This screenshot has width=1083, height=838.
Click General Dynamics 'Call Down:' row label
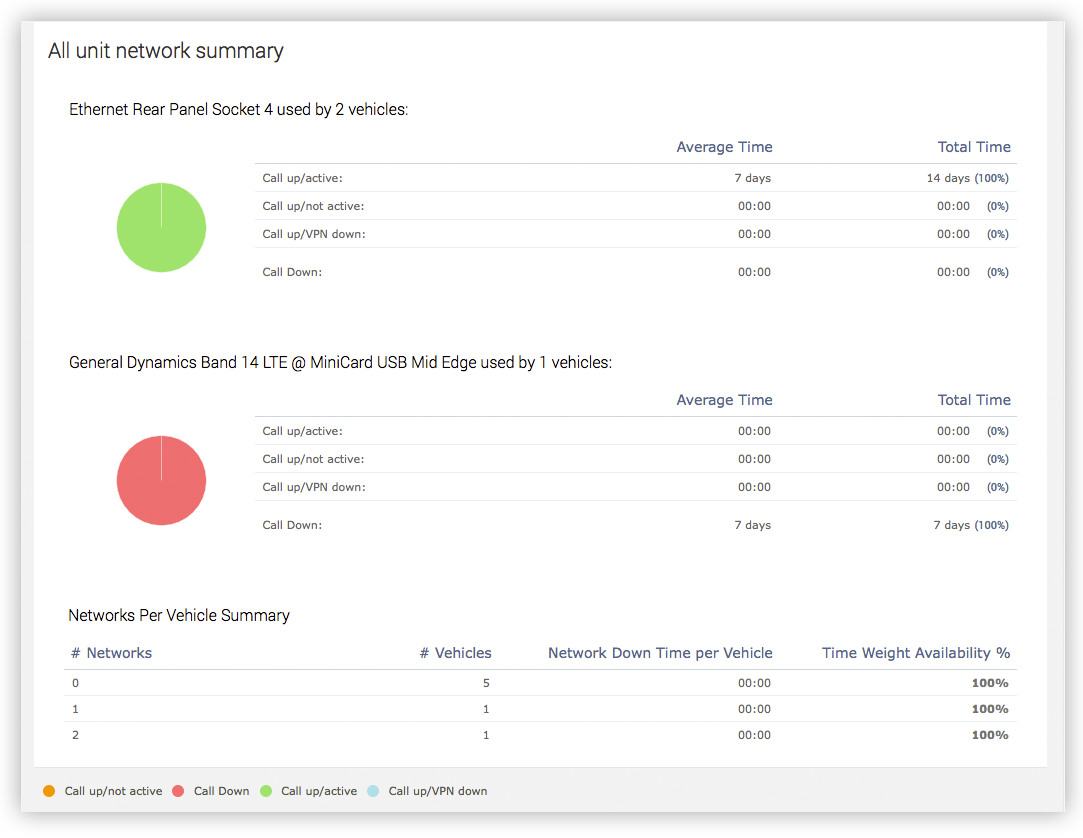pyautogui.click(x=292, y=525)
